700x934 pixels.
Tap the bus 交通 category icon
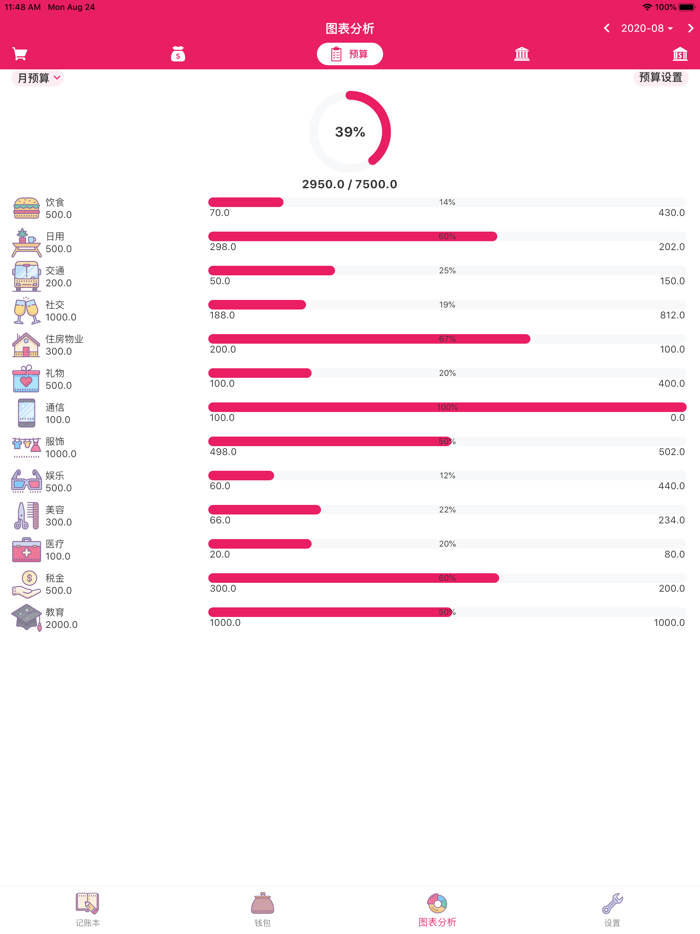pos(27,276)
